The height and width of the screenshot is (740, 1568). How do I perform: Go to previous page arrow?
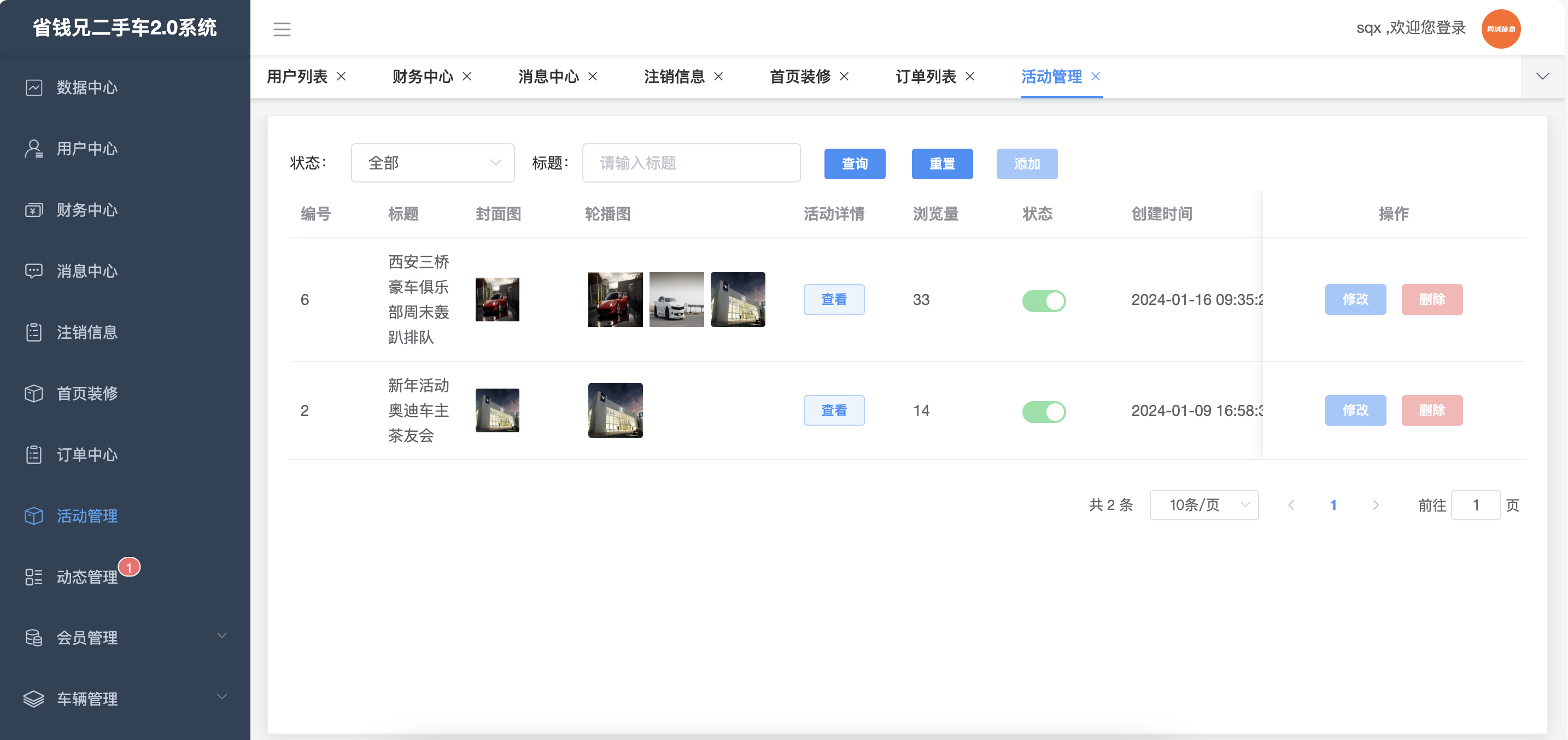coord(1291,505)
